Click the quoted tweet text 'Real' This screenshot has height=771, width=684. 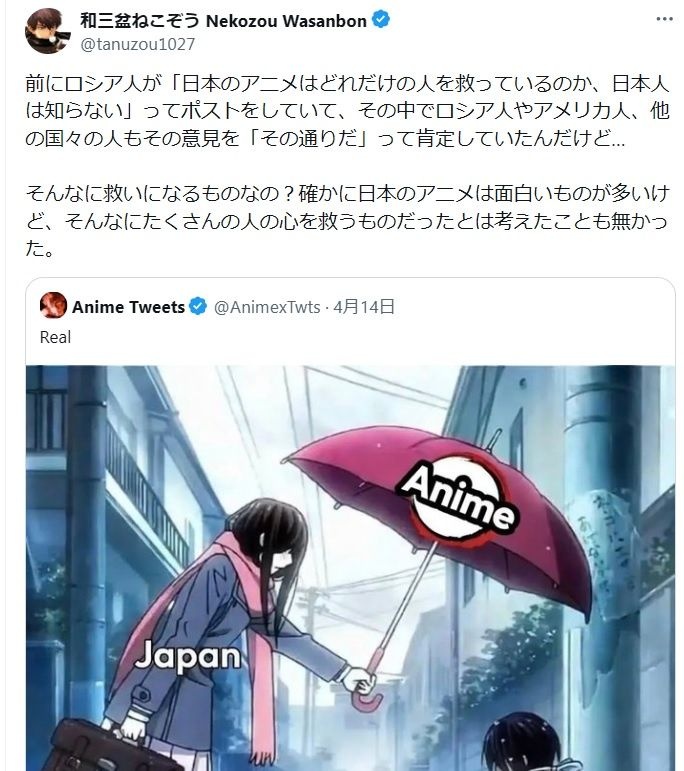click(56, 337)
